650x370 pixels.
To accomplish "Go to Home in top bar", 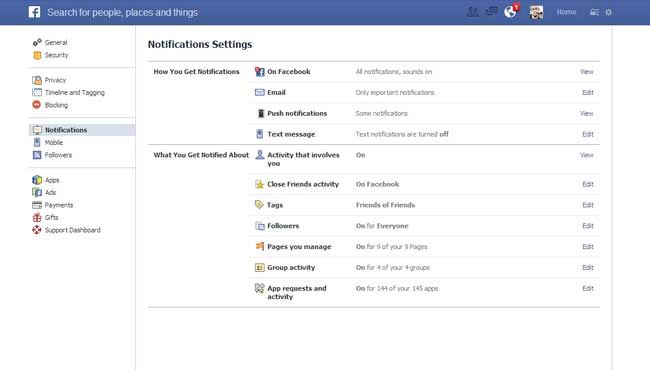I will (566, 12).
